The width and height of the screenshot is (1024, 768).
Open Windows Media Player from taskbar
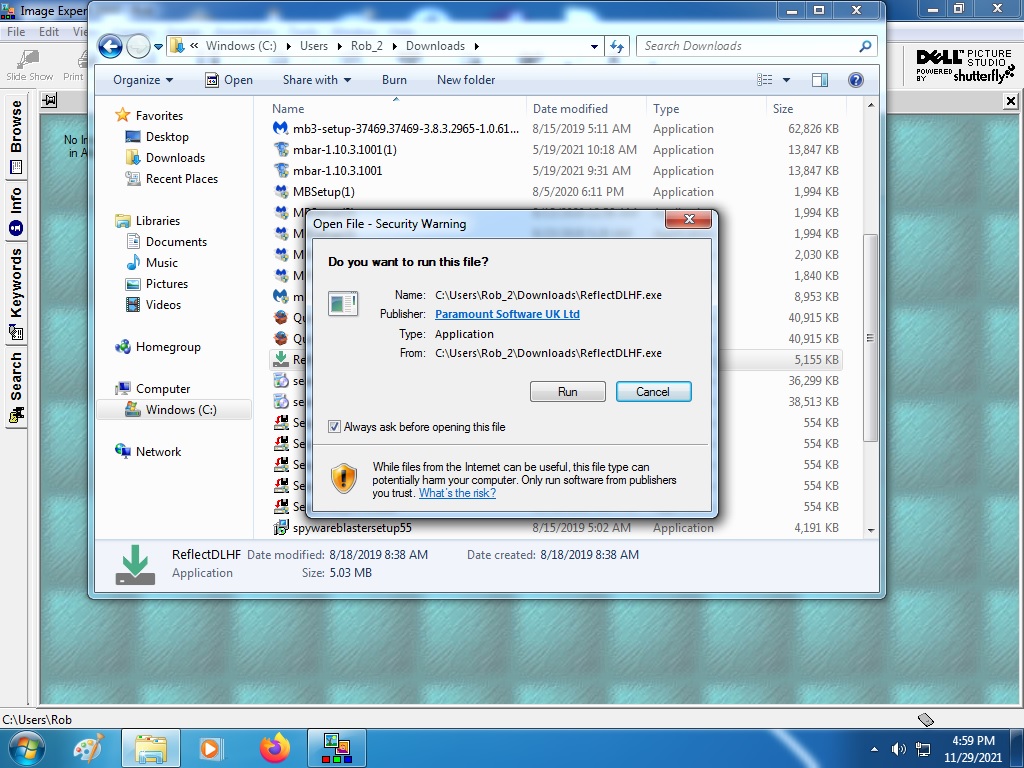coord(210,748)
